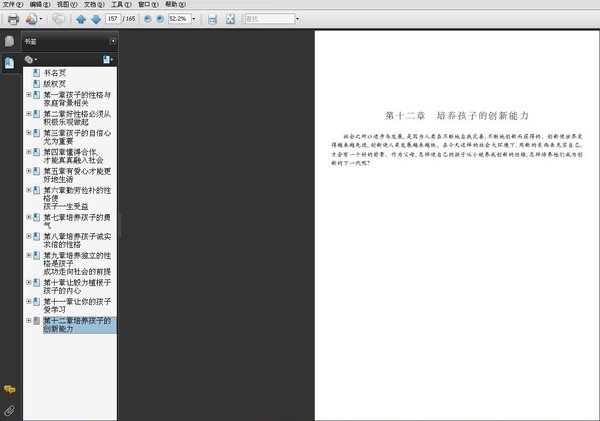Viewport: 600px width, 421px height.
Task: Open the zoom percentage dropdown arrow
Action: click(194, 19)
